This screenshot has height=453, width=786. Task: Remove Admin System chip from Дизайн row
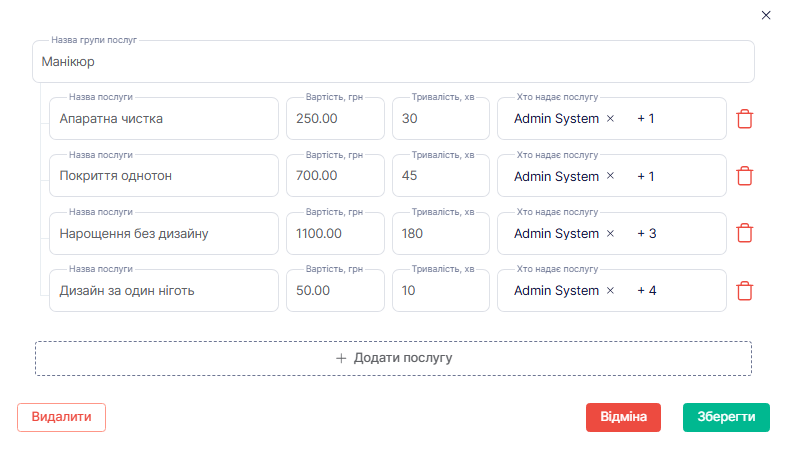point(610,291)
